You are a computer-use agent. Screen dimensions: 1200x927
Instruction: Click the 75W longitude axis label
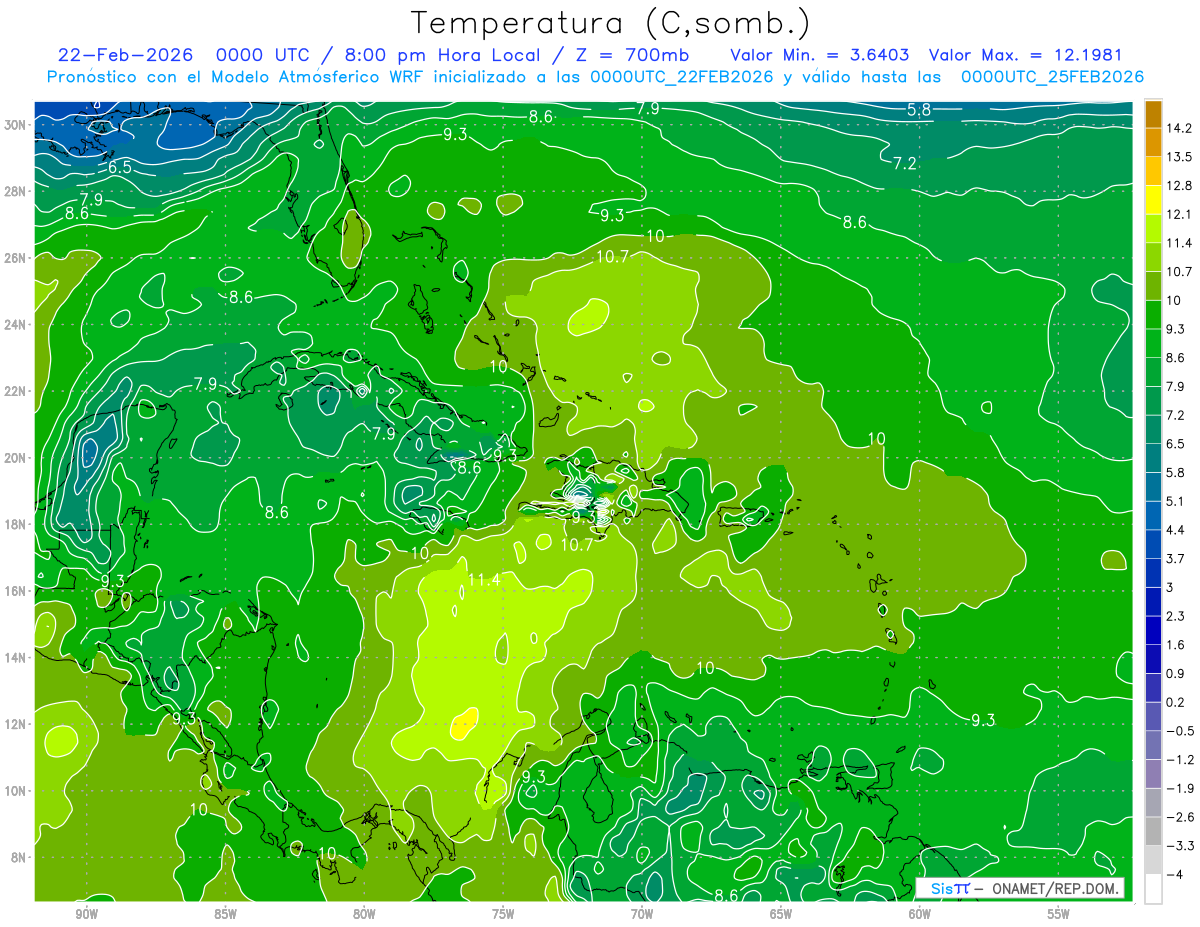pyautogui.click(x=503, y=914)
